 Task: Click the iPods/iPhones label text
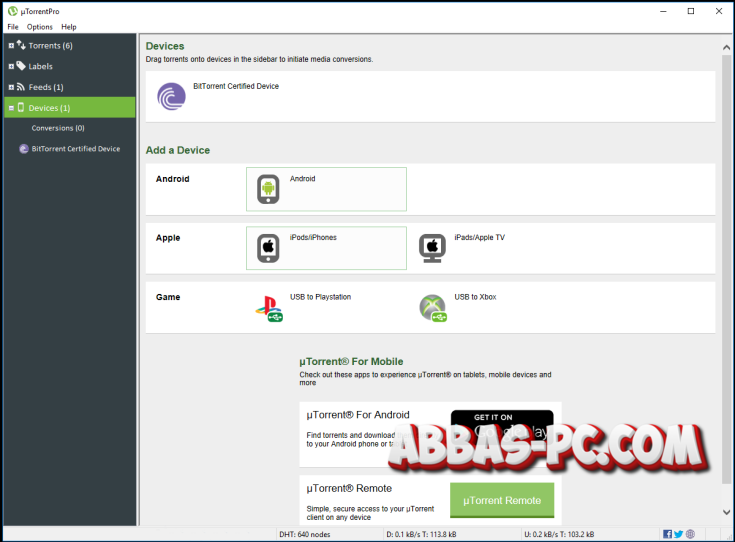(313, 237)
